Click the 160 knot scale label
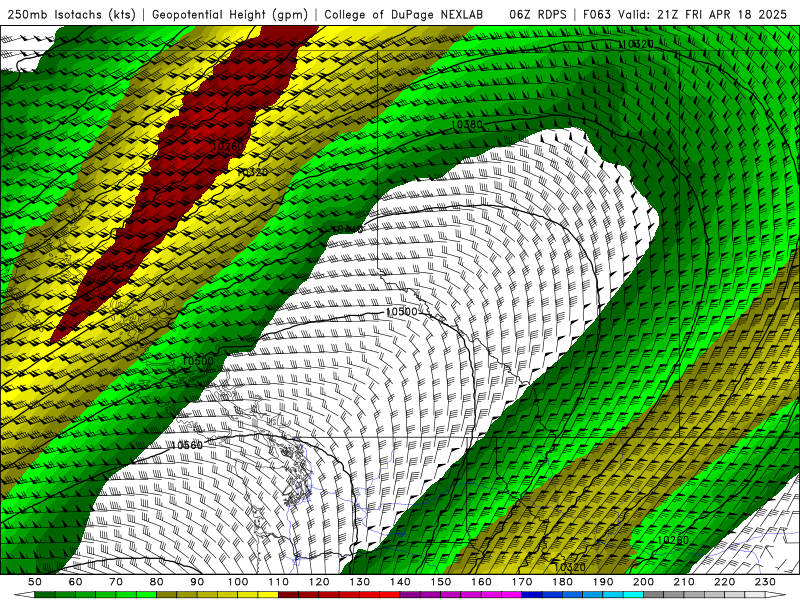Image resolution: width=800 pixels, height=600 pixels. point(481,582)
